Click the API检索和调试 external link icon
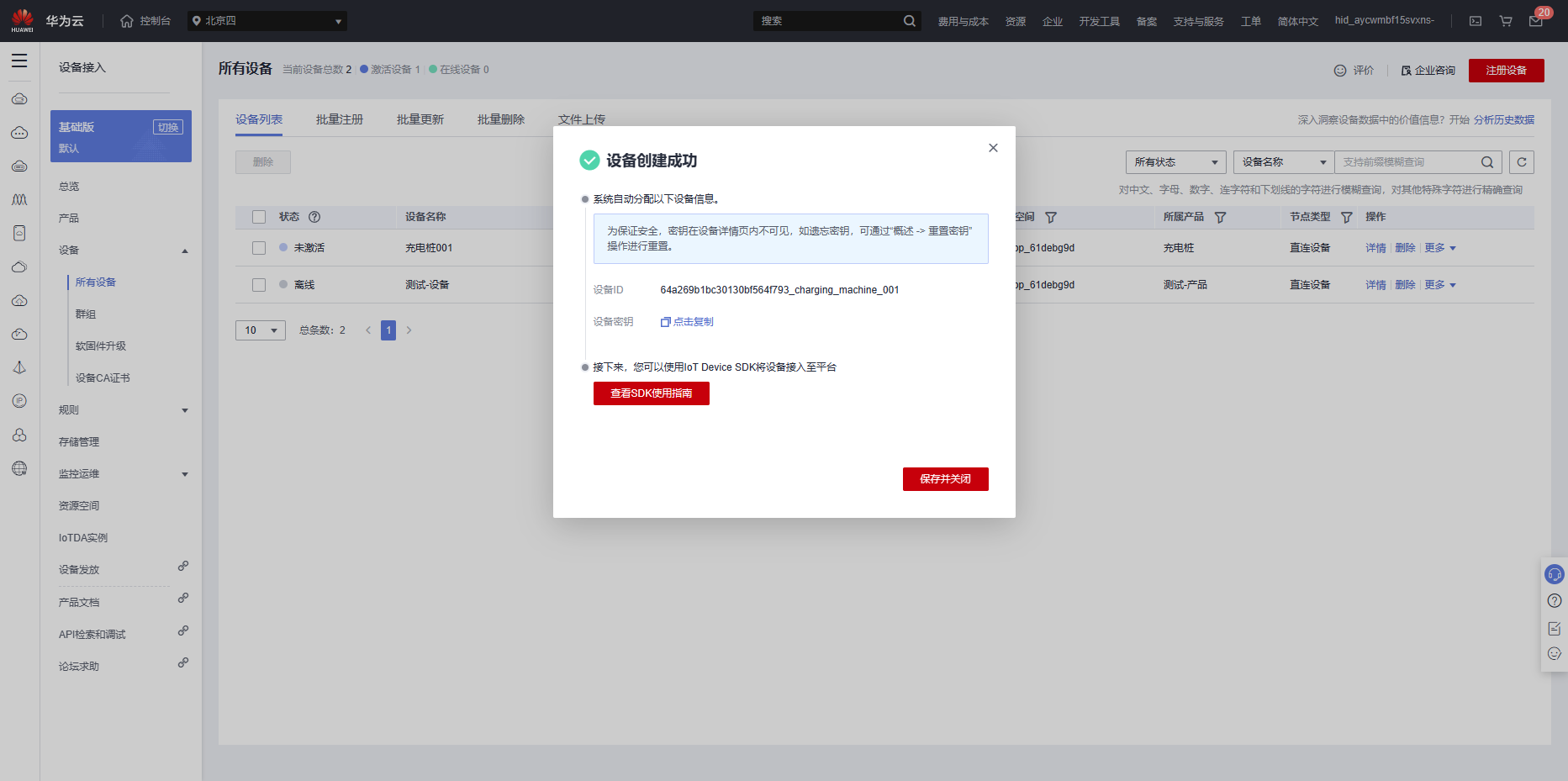The image size is (1568, 781). pyautogui.click(x=182, y=631)
